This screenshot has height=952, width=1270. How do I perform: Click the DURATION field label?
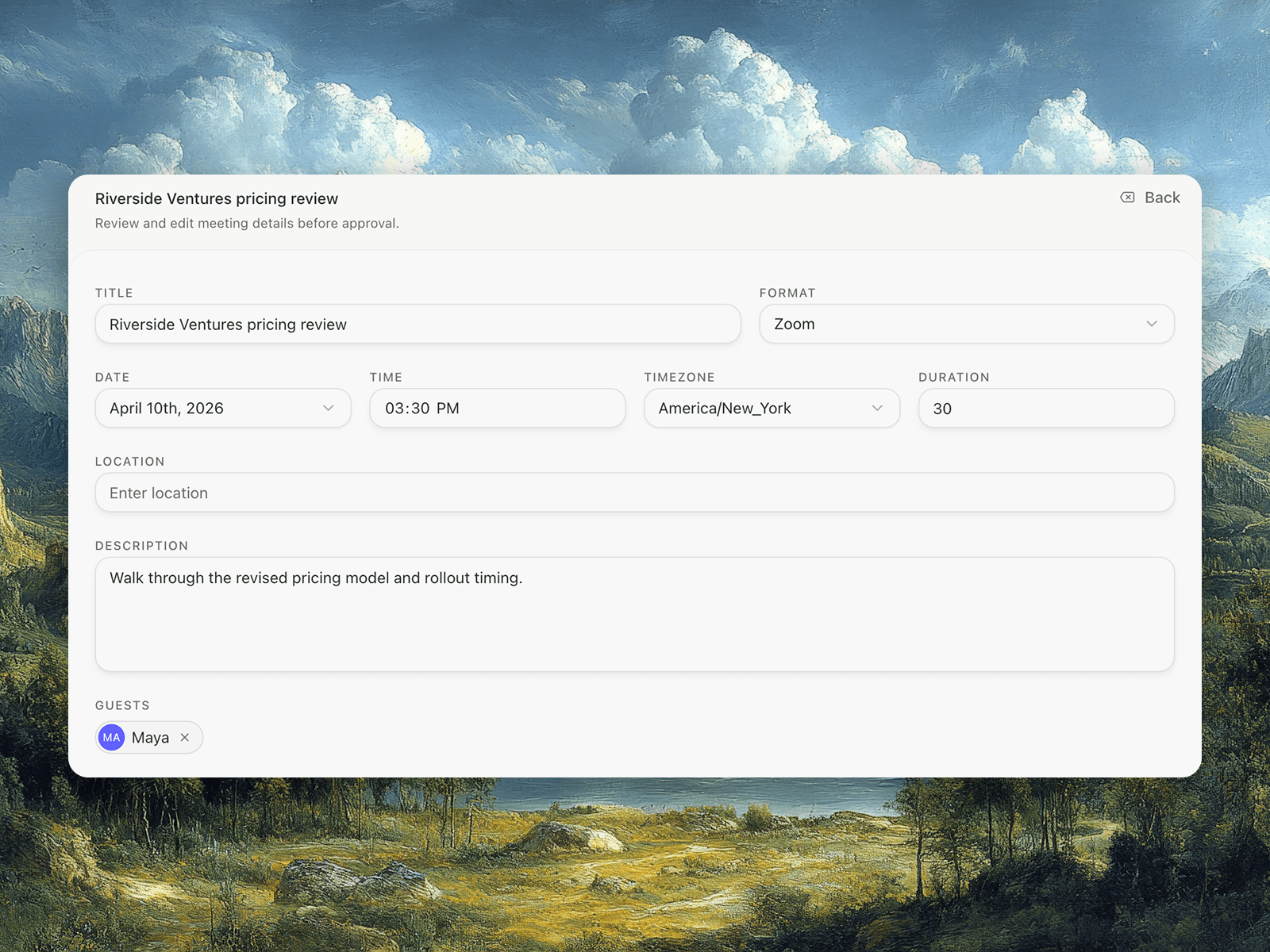point(954,377)
